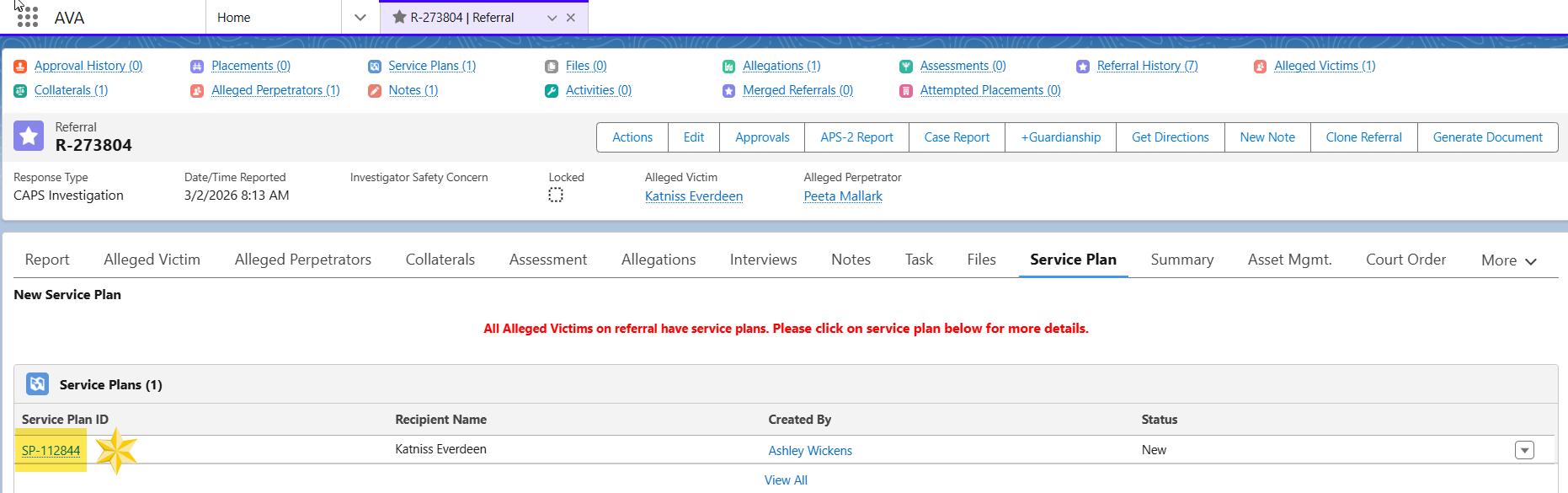The height and width of the screenshot is (493, 1568).
Task: Click the Allegations related list icon
Action: point(728,66)
